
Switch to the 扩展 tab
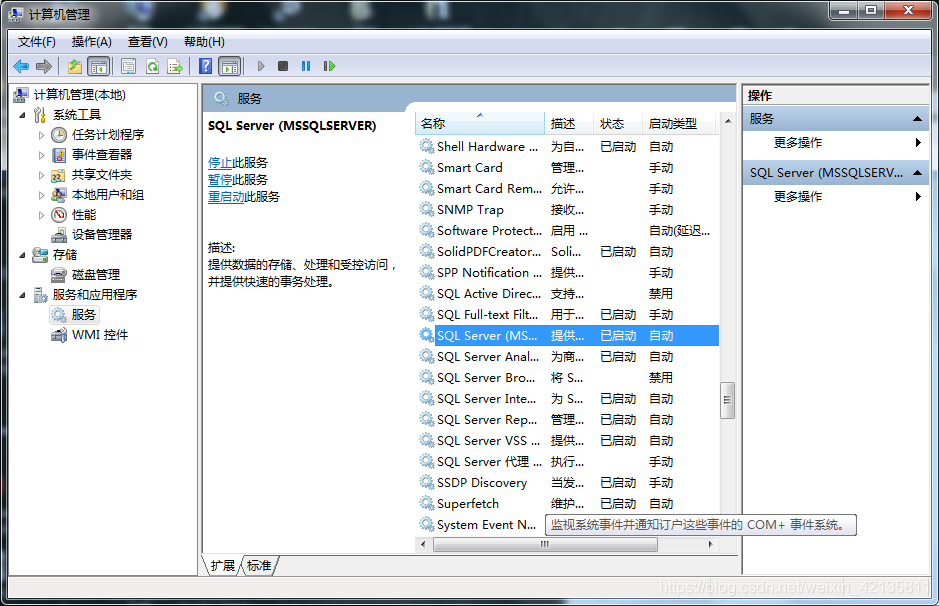(x=223, y=565)
